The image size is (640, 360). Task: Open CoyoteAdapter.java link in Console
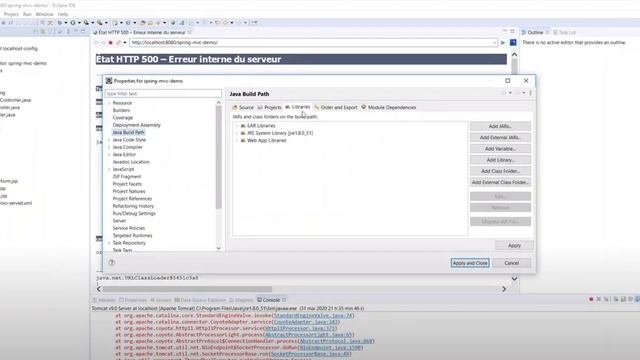[306, 322]
